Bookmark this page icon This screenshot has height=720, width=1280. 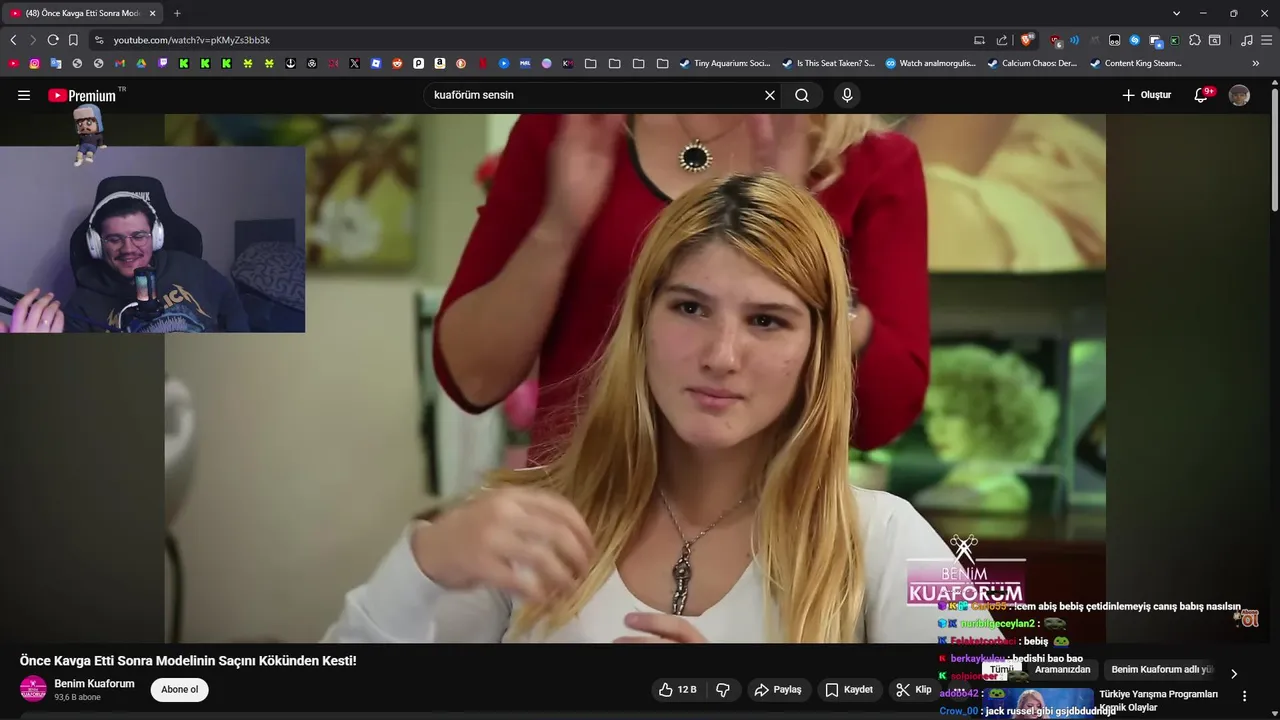pos(73,40)
